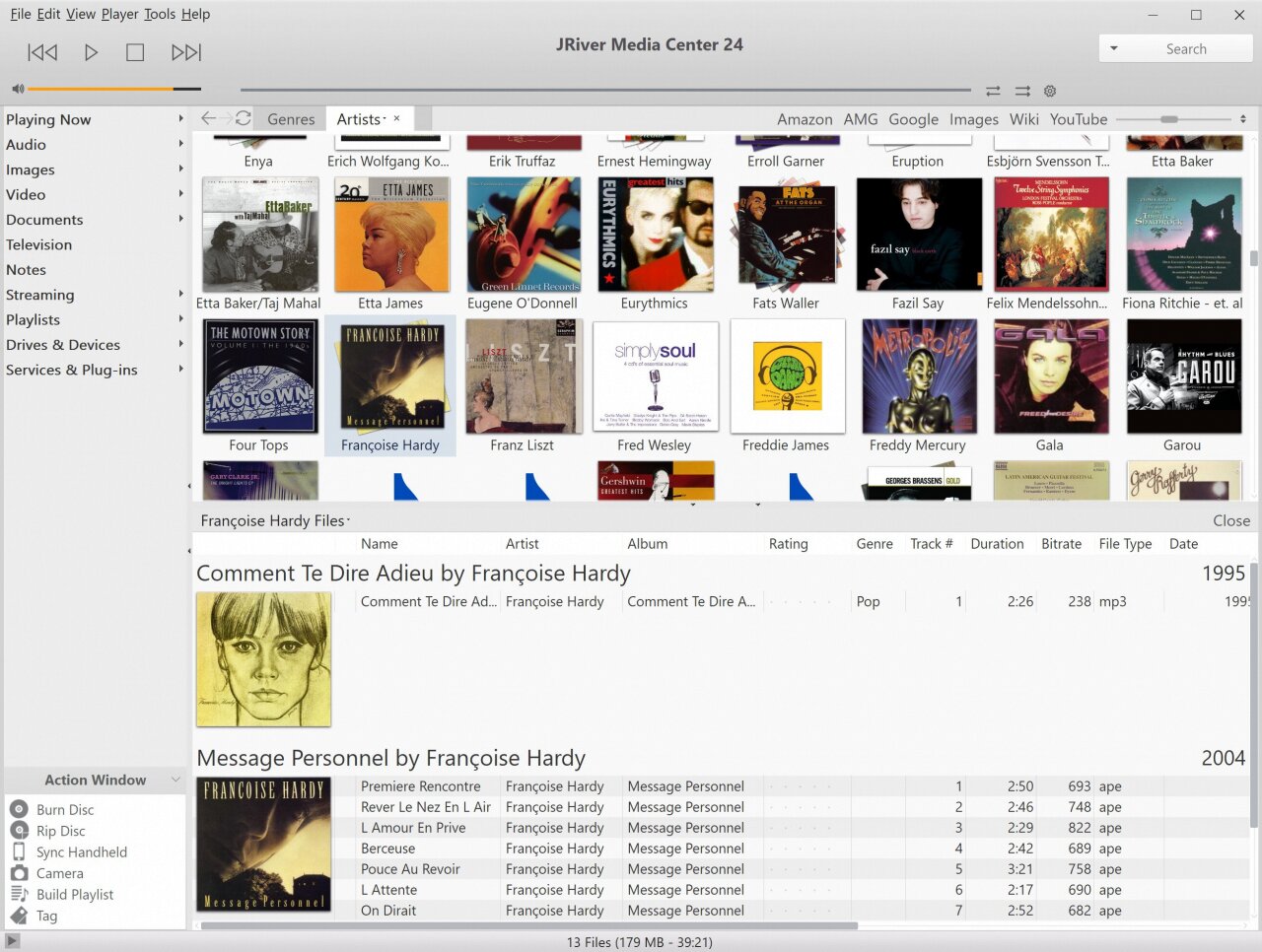Image resolution: width=1262 pixels, height=952 pixels.
Task: Select the Camera icon in Action Window
Action: pyautogui.click(x=19, y=873)
